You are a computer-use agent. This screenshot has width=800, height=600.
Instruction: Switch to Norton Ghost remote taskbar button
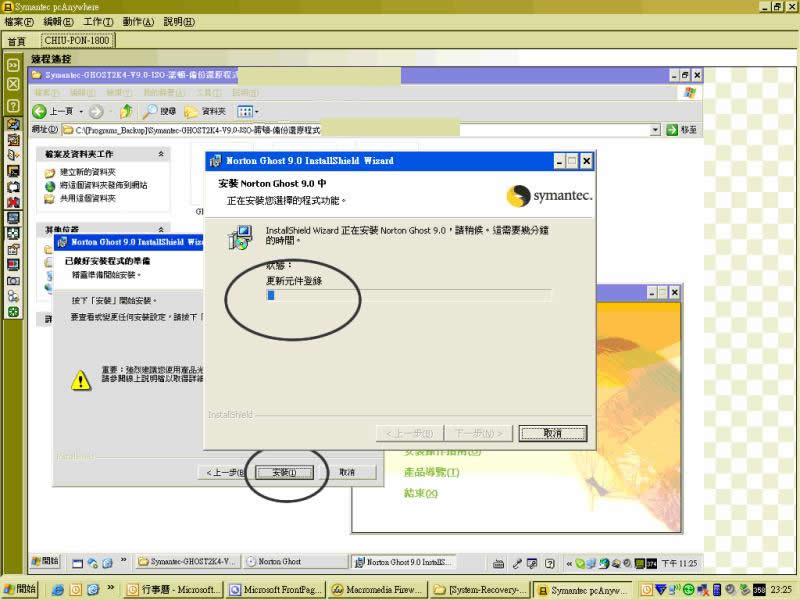pos(295,562)
